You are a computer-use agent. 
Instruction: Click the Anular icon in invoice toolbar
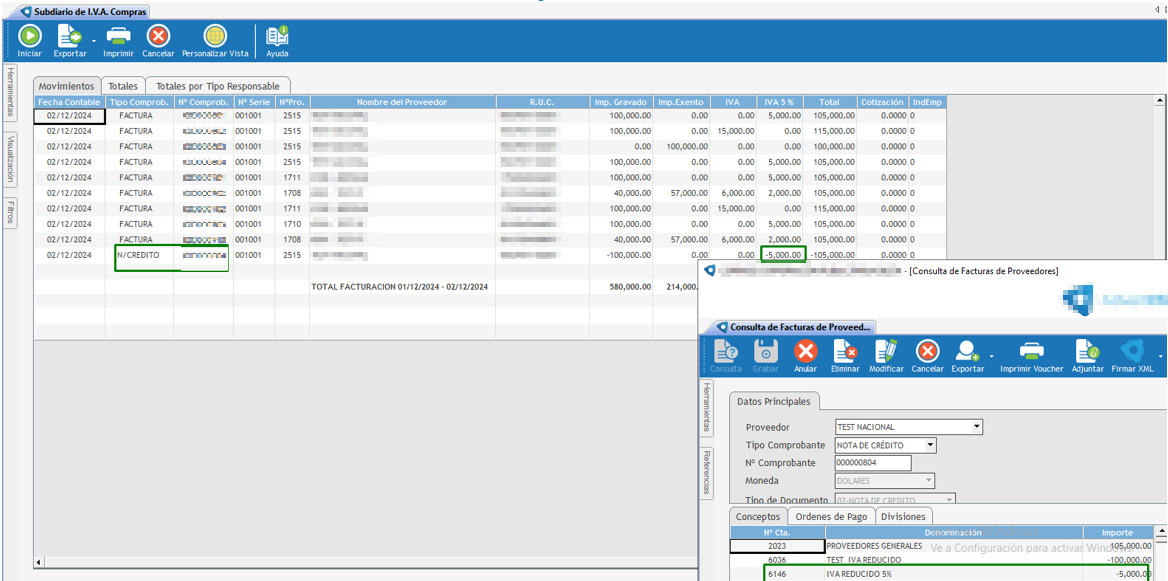[x=805, y=352]
